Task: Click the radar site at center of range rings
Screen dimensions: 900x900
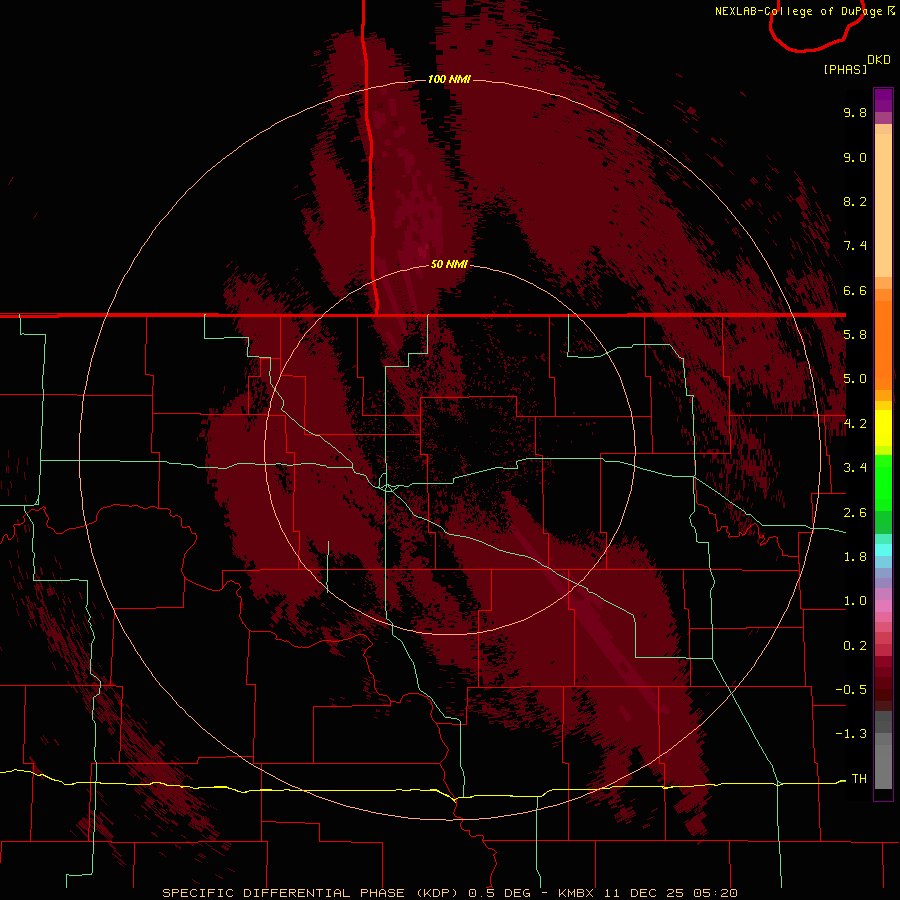Action: [450, 451]
